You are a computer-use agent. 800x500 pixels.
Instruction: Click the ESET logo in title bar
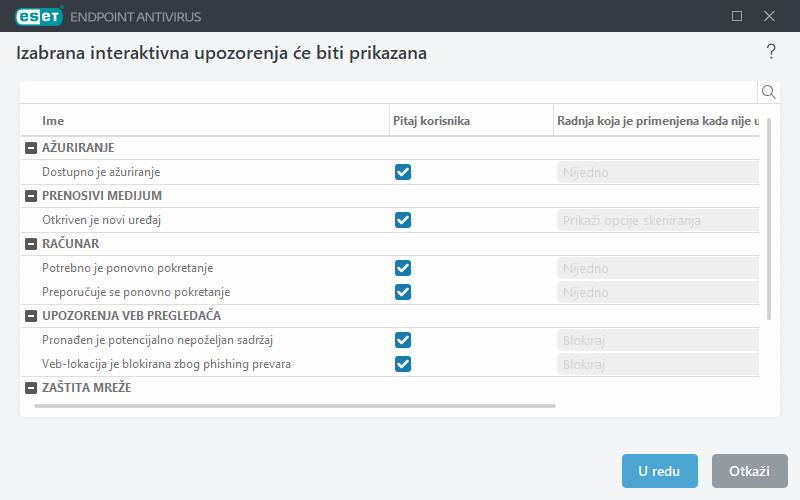coord(39,16)
